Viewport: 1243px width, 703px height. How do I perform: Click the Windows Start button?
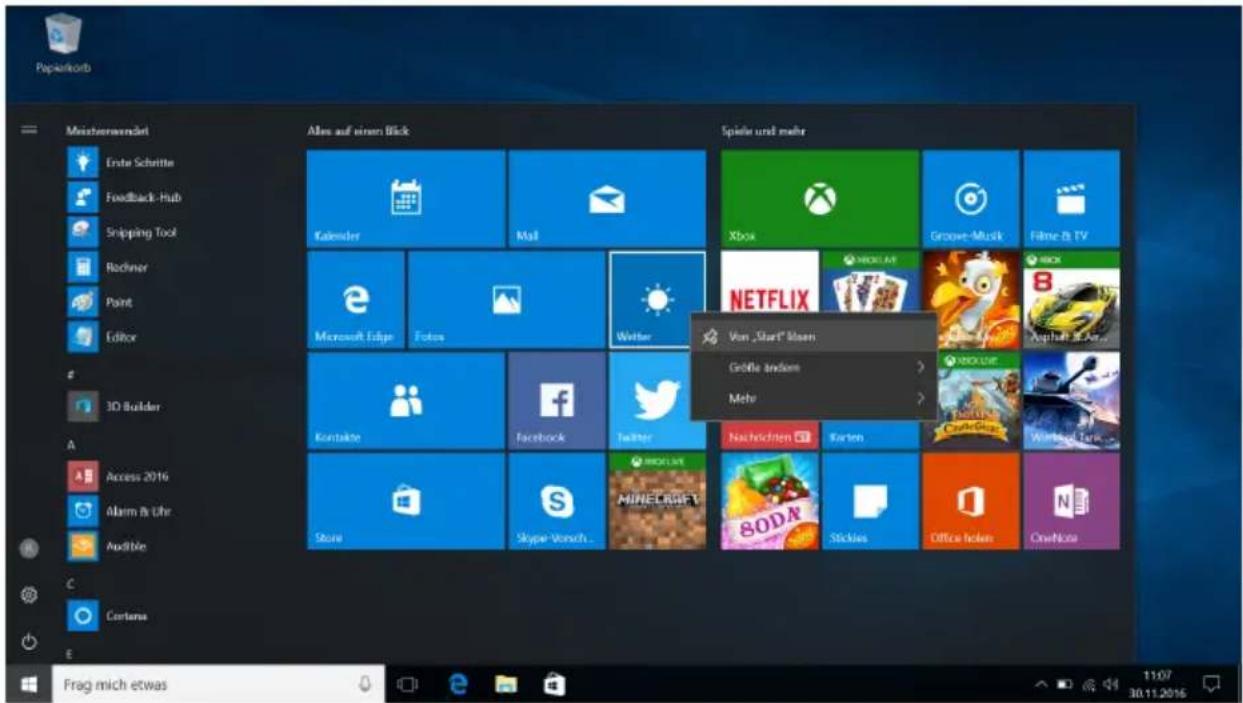29,685
